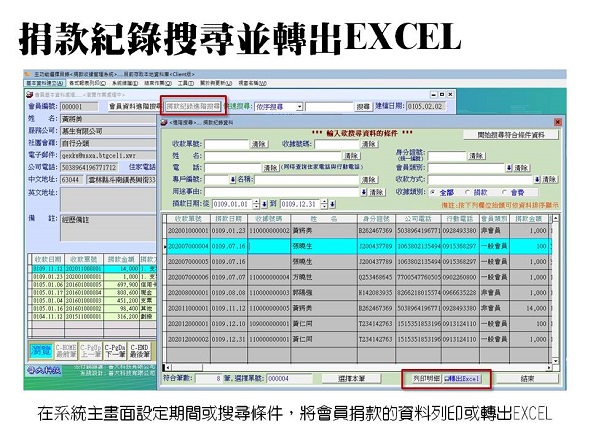Click the quick search text field
The height and width of the screenshot is (442, 590).
point(329,107)
